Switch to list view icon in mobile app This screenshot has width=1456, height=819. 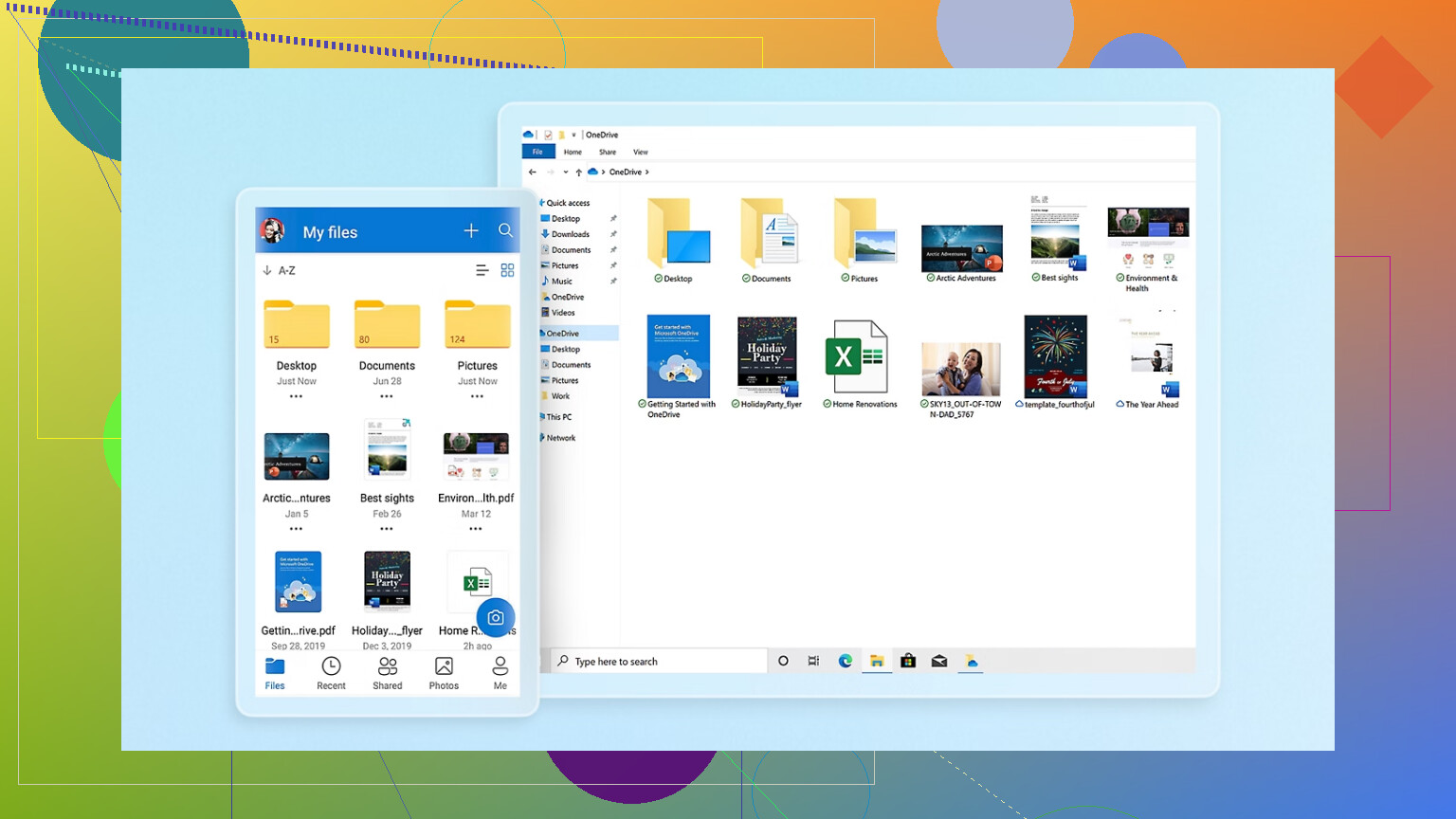[x=482, y=270]
